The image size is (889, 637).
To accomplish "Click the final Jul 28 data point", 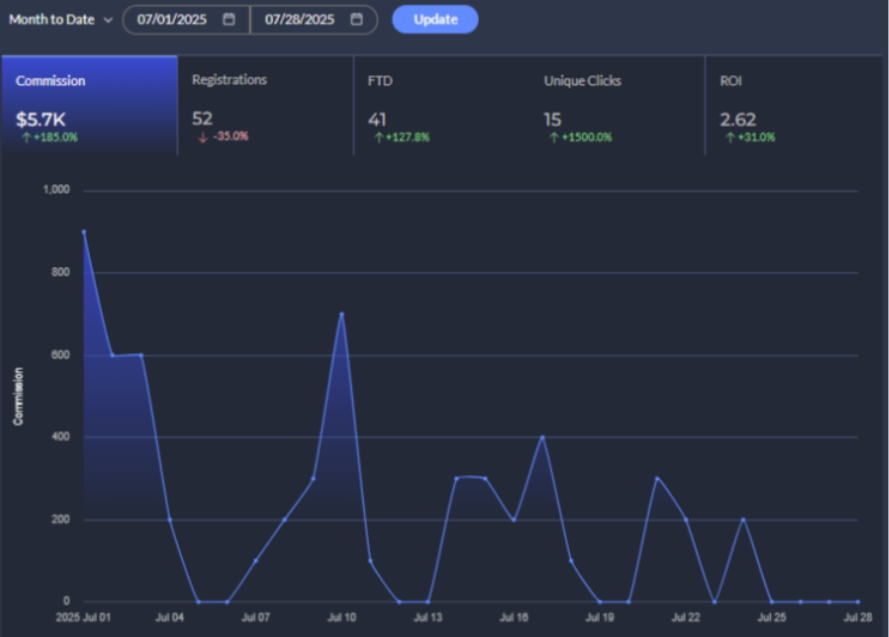I will coord(858,601).
